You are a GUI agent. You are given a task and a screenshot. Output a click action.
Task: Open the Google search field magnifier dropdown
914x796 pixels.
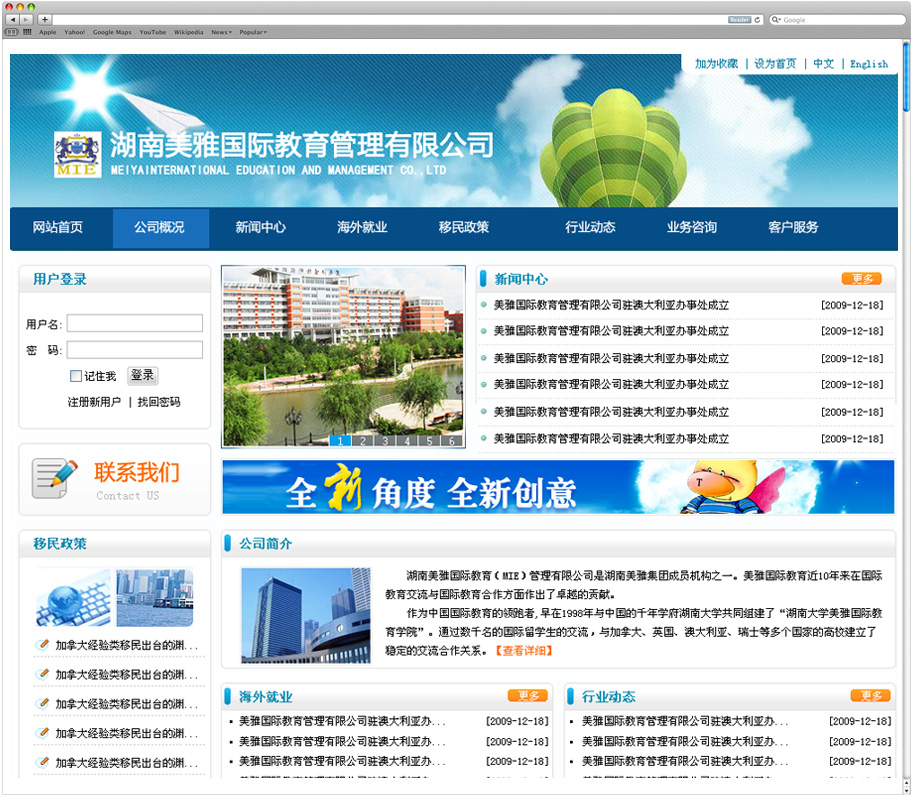tap(777, 19)
